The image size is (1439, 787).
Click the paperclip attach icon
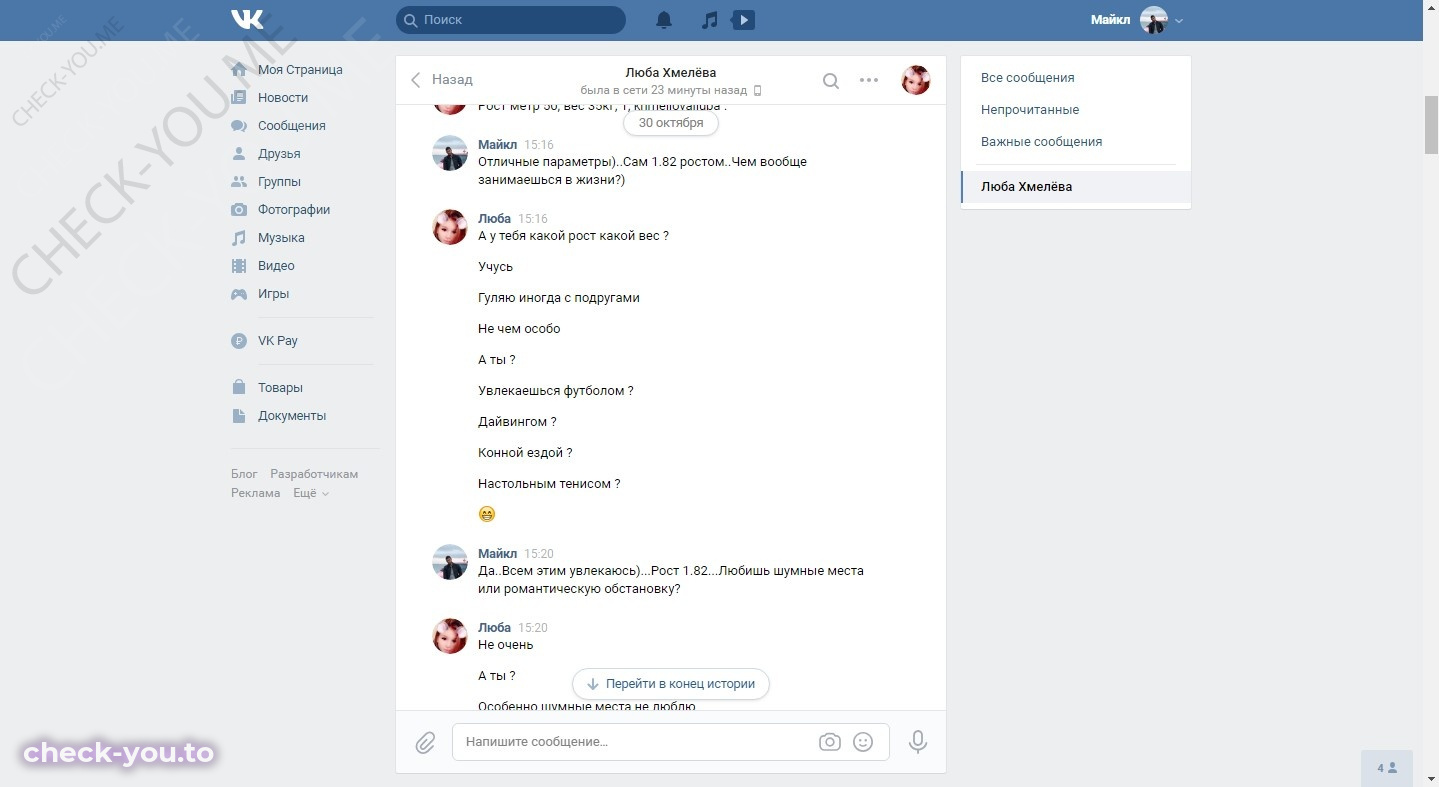tap(425, 743)
